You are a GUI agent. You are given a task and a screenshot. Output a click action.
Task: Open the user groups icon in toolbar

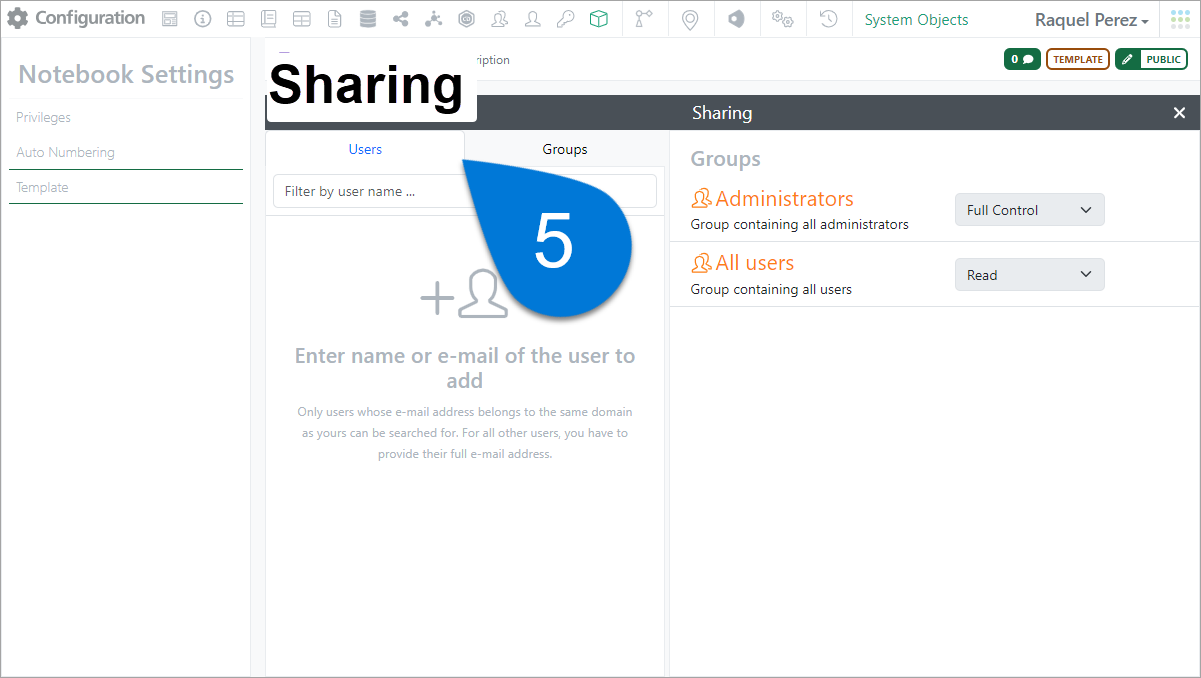pos(500,19)
